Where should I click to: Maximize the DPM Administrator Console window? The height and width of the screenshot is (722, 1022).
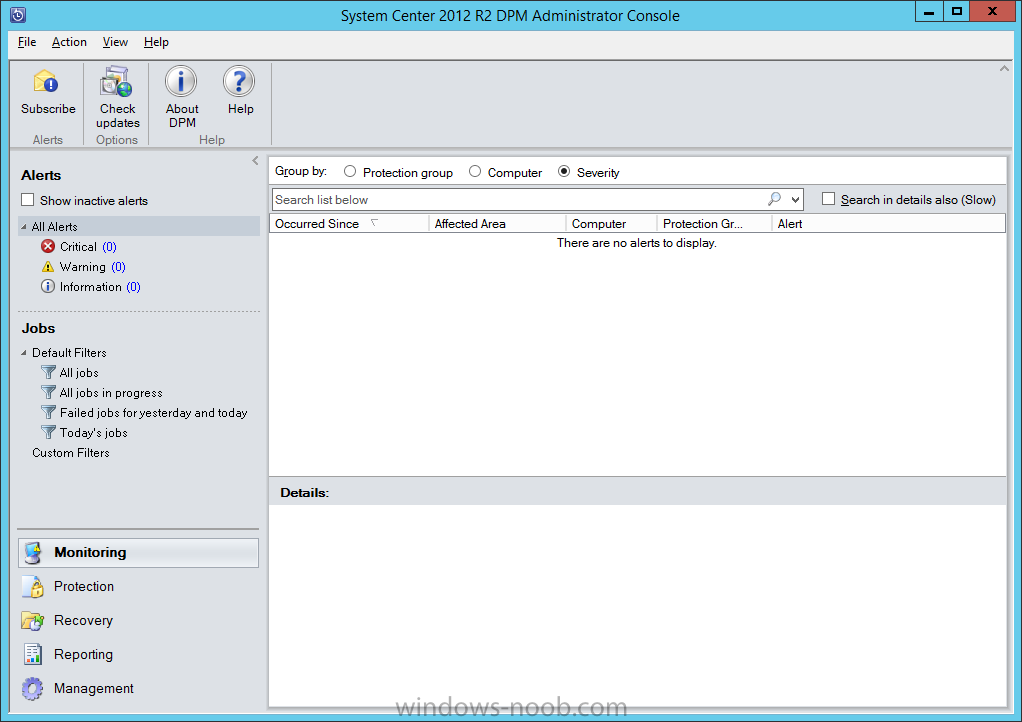[x=956, y=12]
